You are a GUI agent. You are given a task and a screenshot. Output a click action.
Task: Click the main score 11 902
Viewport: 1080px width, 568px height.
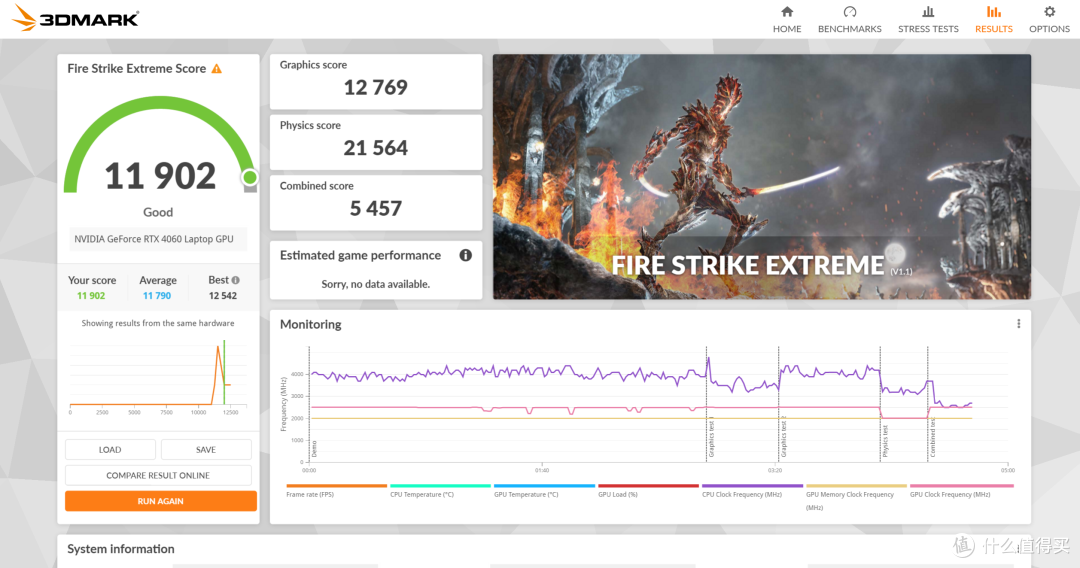(160, 176)
